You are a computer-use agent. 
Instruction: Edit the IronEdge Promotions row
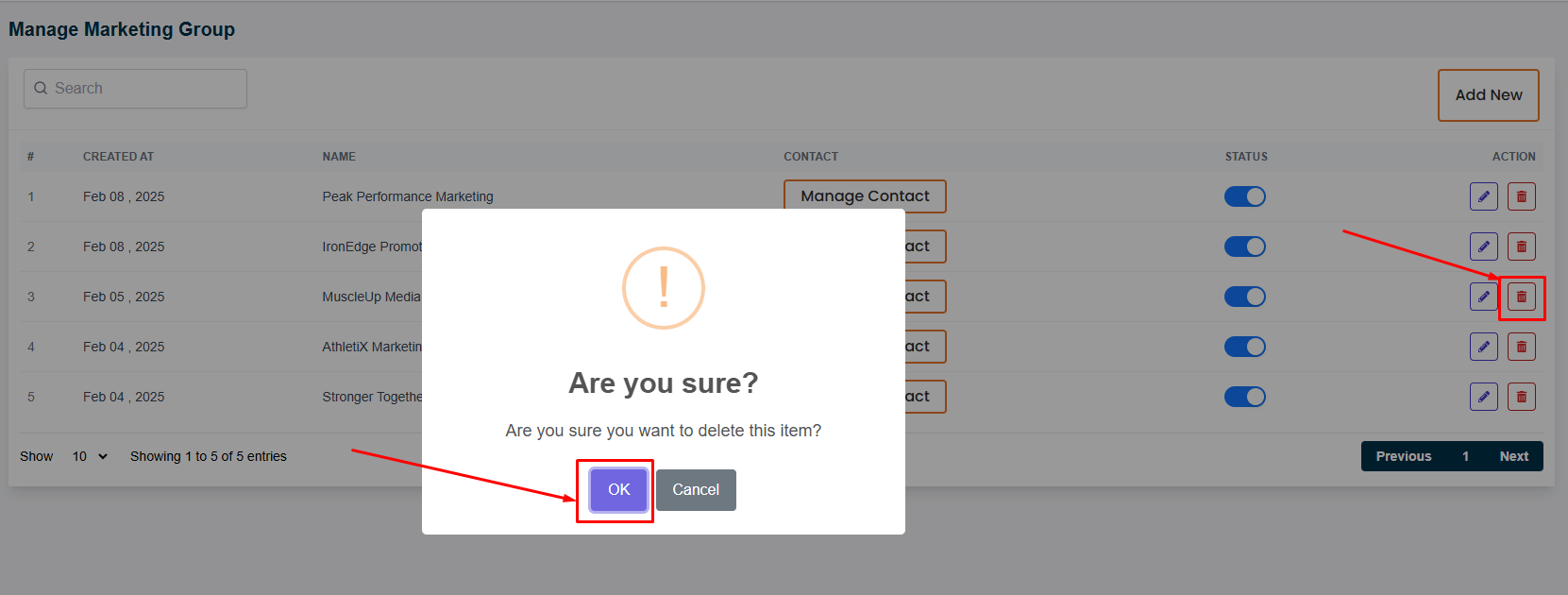[x=1483, y=246]
